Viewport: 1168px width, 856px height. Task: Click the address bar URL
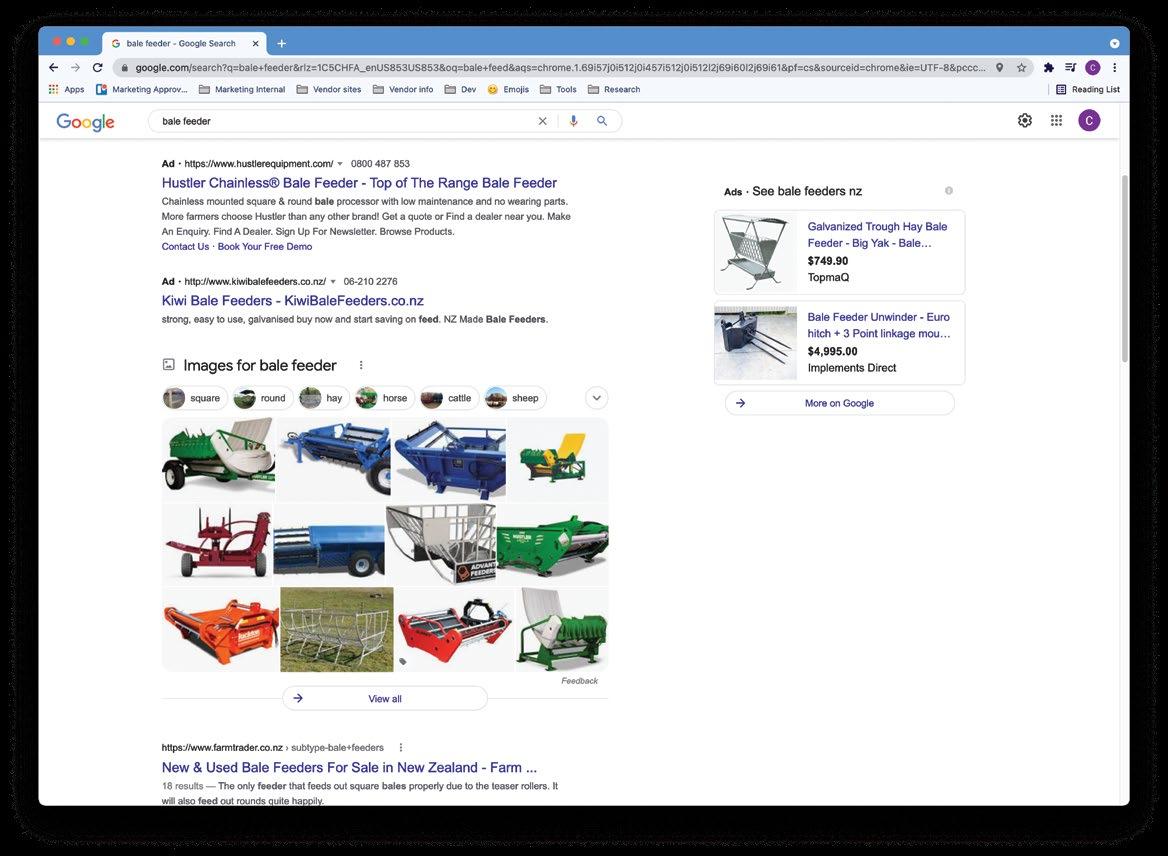click(559, 67)
